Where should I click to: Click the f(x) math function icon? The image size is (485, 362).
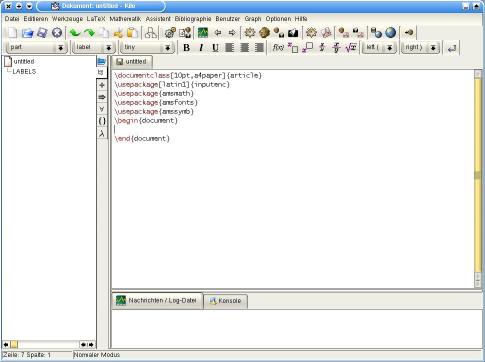tap(278, 48)
